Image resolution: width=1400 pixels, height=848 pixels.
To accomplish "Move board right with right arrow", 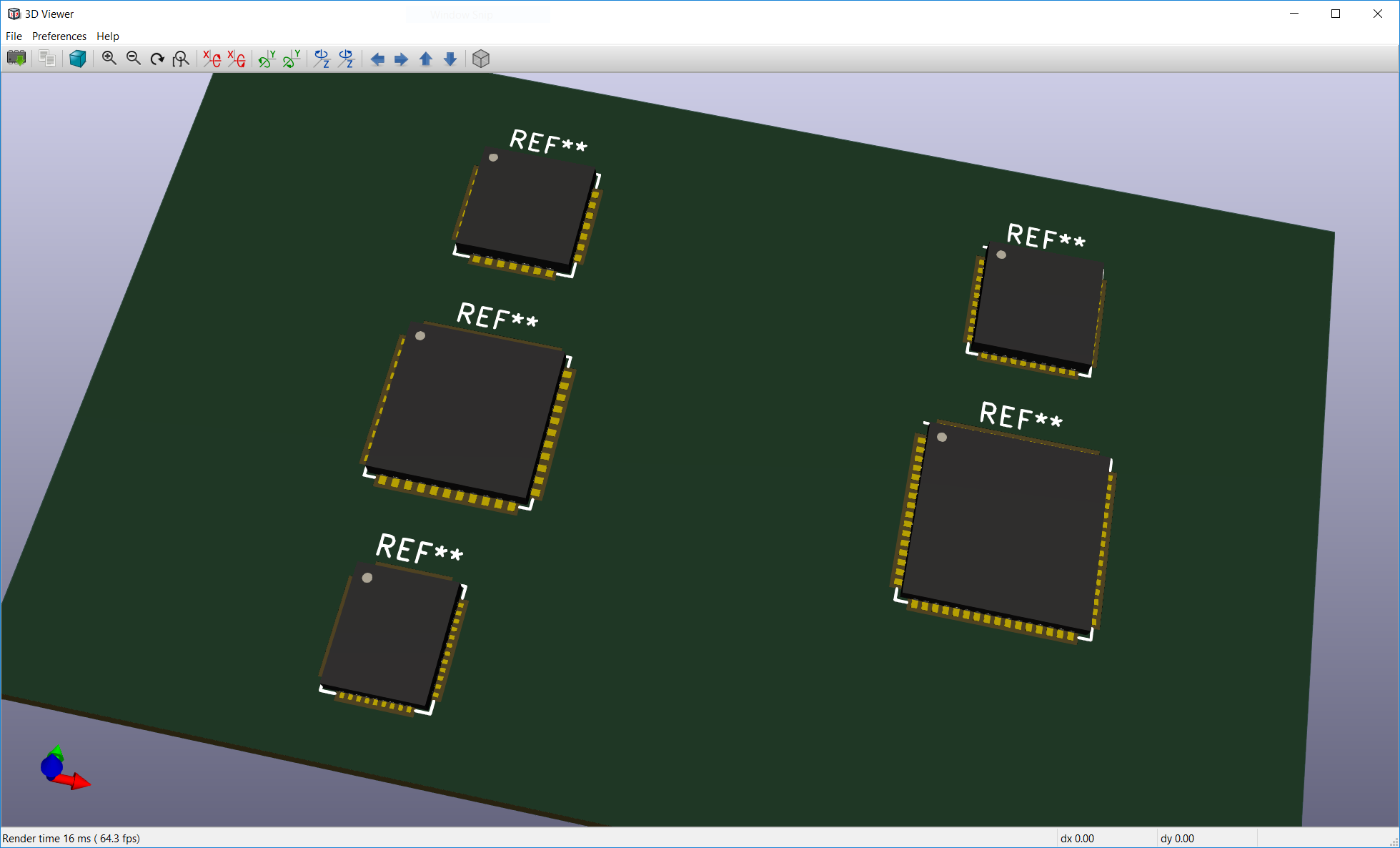I will coord(402,59).
